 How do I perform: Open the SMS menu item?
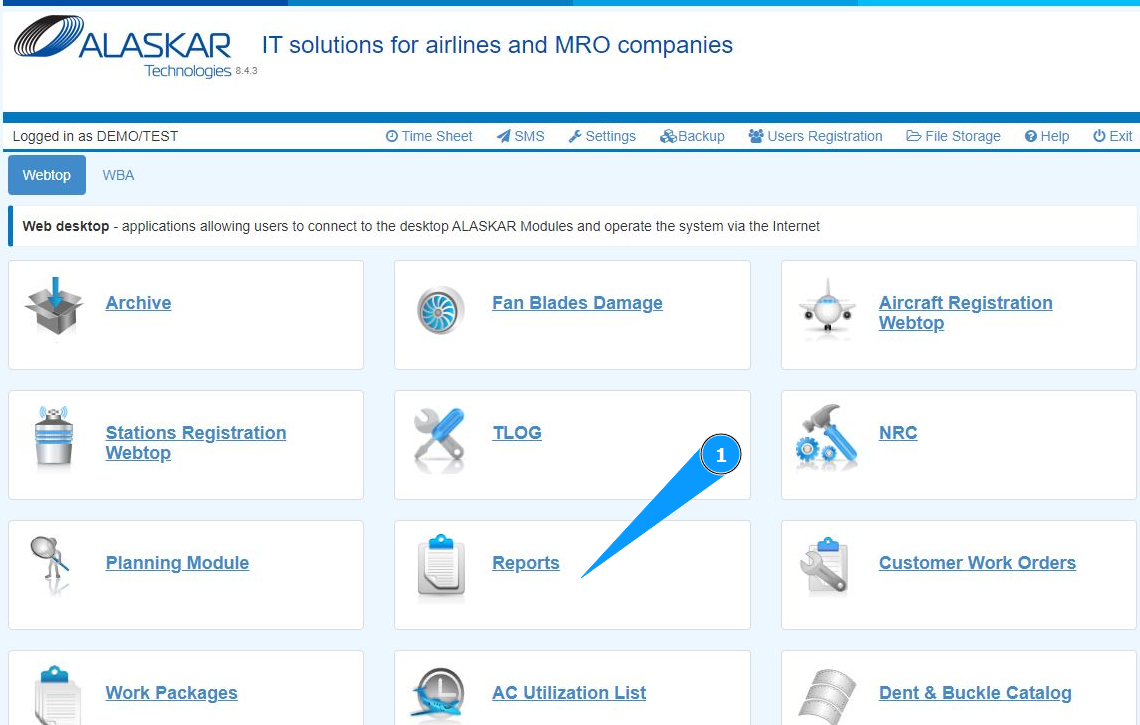521,136
